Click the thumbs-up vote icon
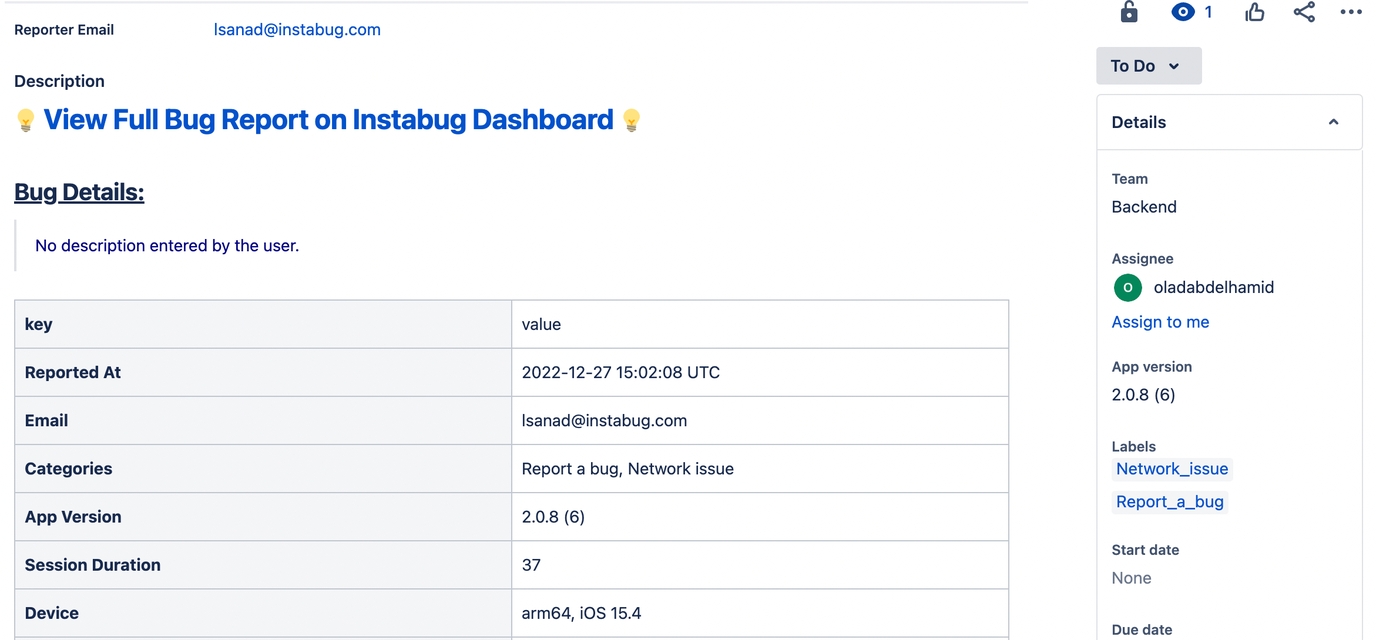The width and height of the screenshot is (1376, 640). pyautogui.click(x=1255, y=12)
